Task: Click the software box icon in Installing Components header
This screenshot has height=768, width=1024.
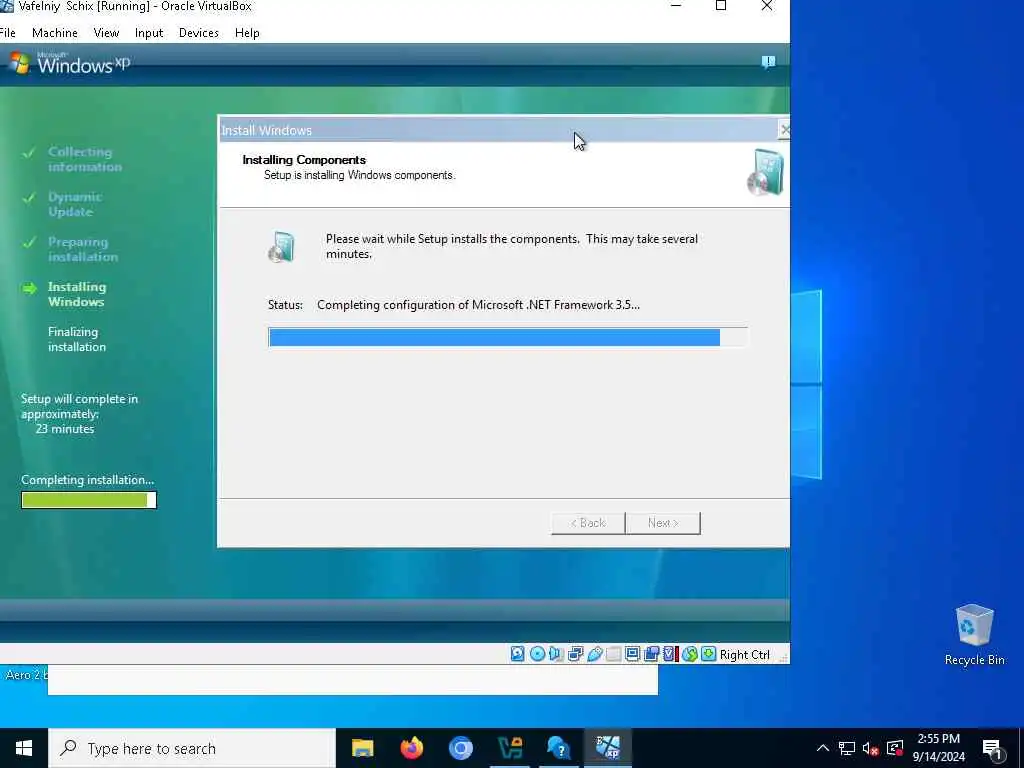Action: coord(765,172)
